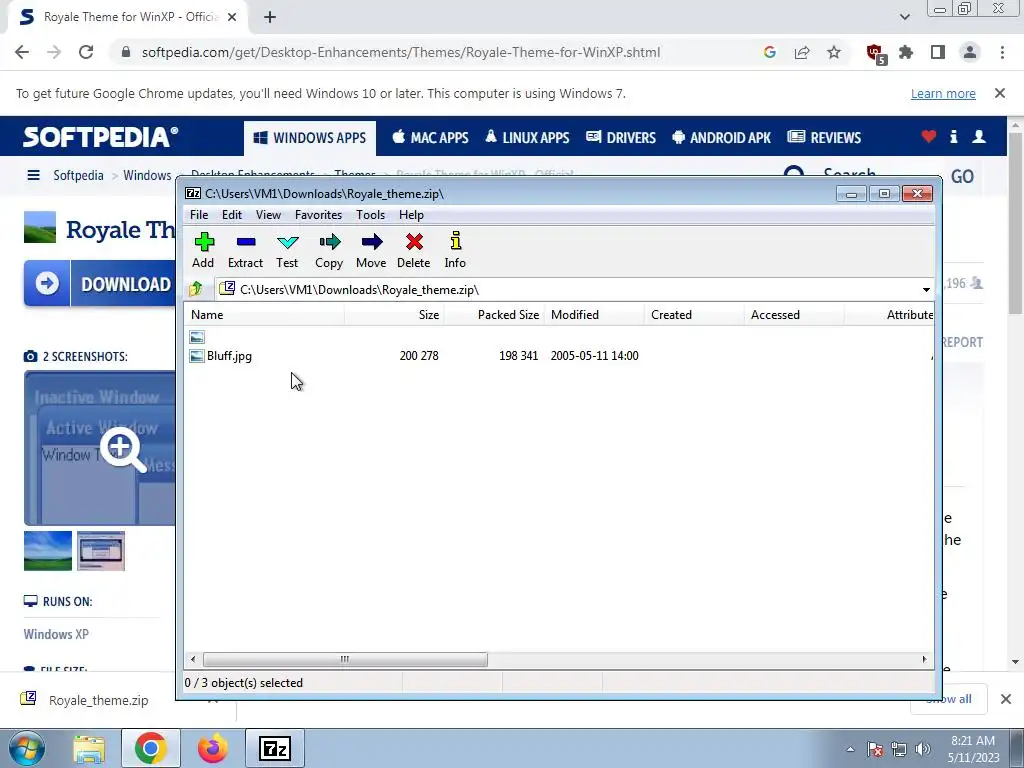Open the Tools menu in 7-Zip

[370, 215]
